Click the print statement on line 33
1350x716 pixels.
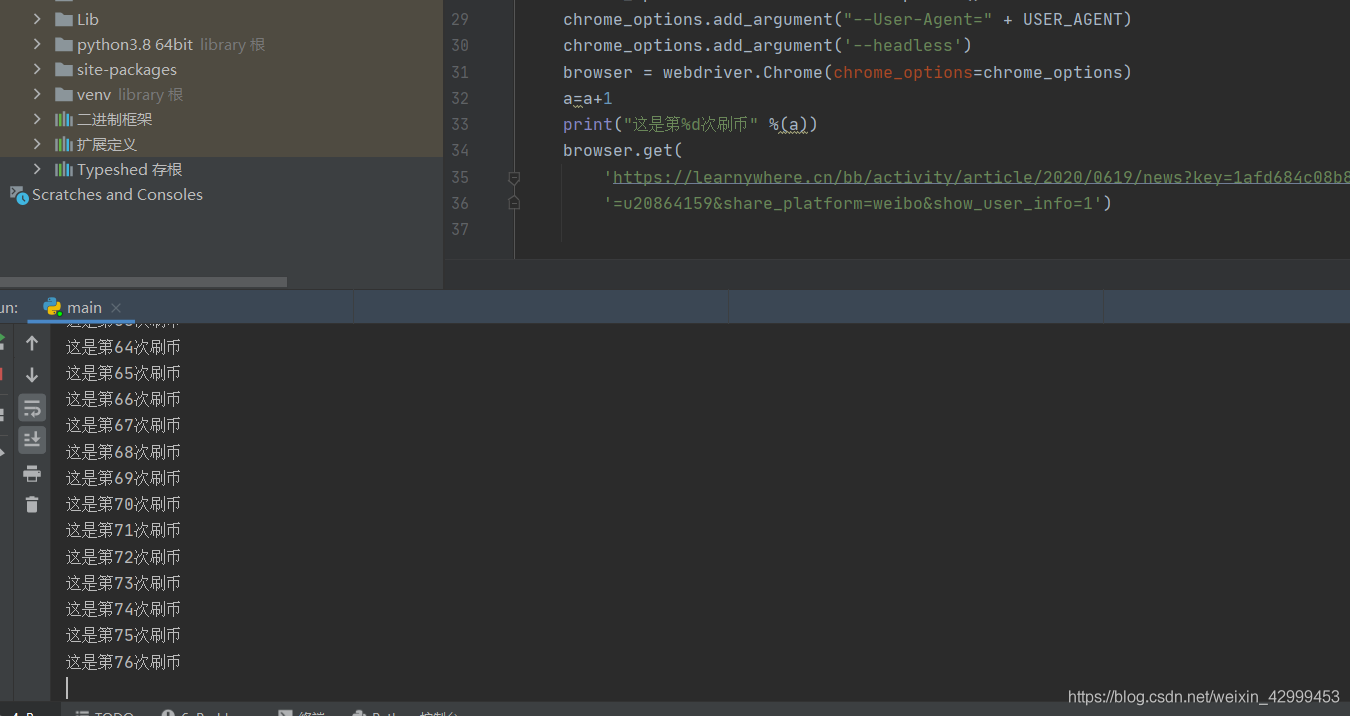tap(691, 124)
